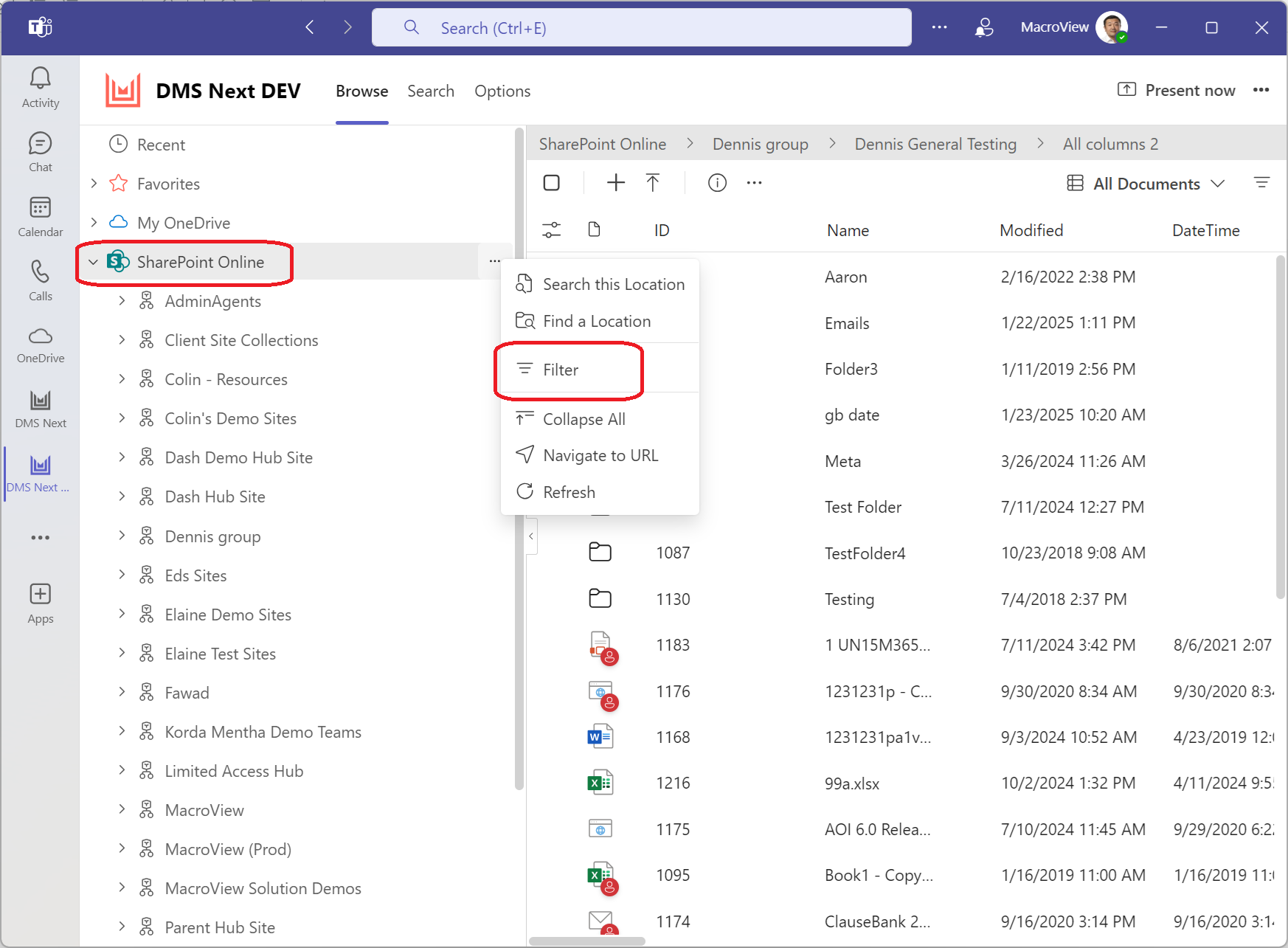Sort by the Modified column header

click(1031, 230)
